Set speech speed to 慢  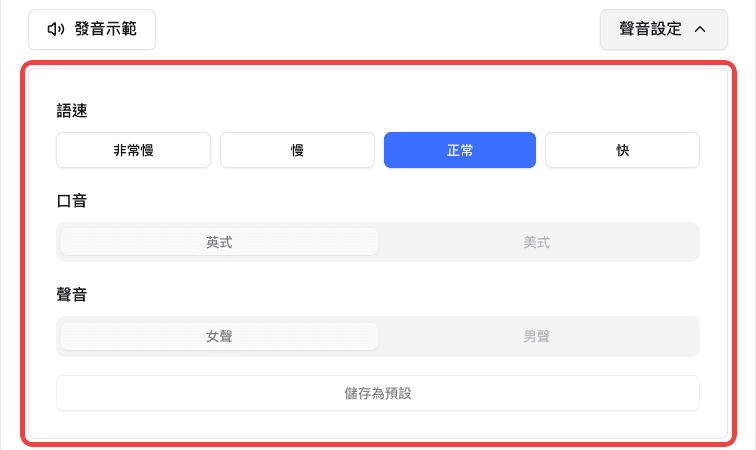pos(297,150)
